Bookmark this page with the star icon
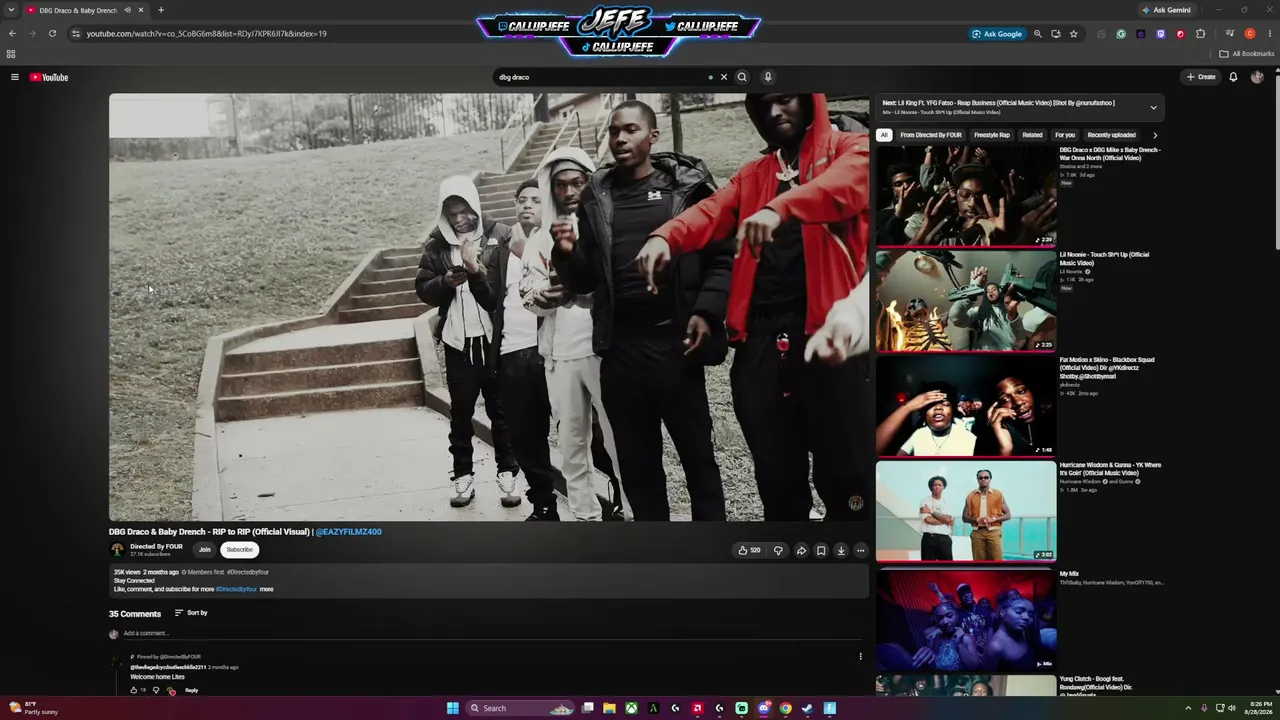This screenshot has width=1280, height=720. (1074, 34)
